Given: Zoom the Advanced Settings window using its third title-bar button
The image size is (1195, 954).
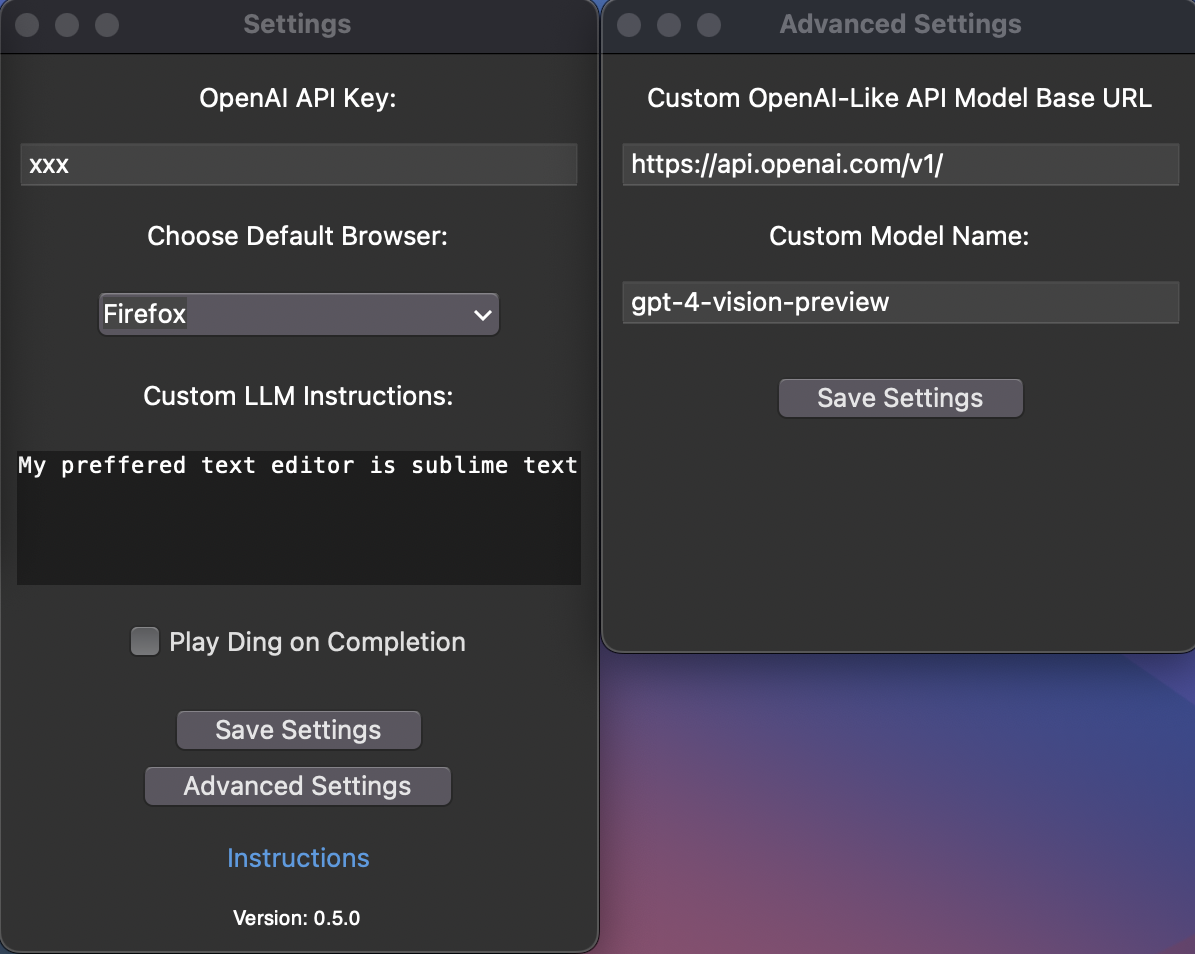Looking at the screenshot, I should pos(709,24).
